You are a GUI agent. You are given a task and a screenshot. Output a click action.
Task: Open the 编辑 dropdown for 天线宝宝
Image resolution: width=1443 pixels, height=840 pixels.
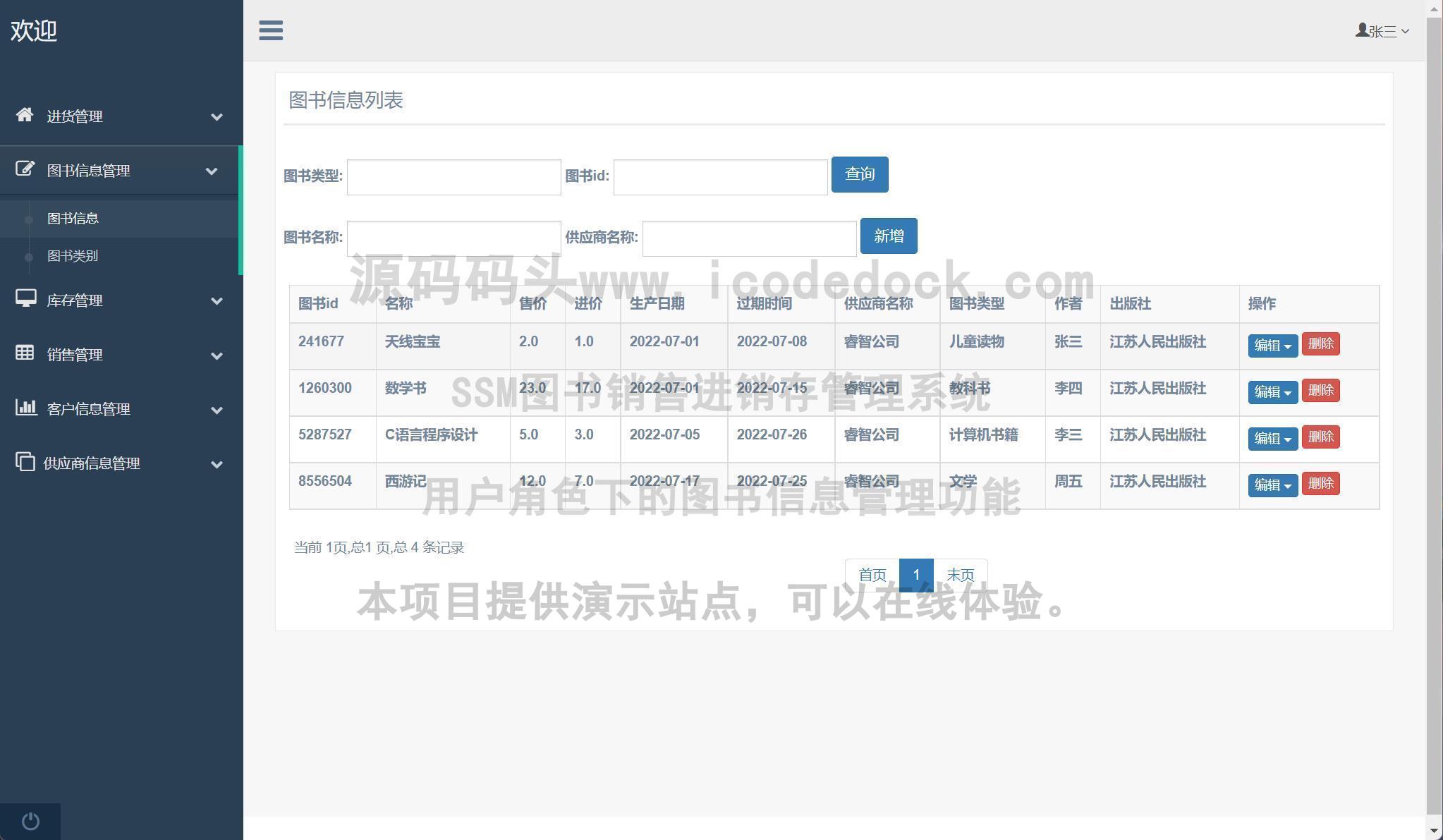point(1272,346)
